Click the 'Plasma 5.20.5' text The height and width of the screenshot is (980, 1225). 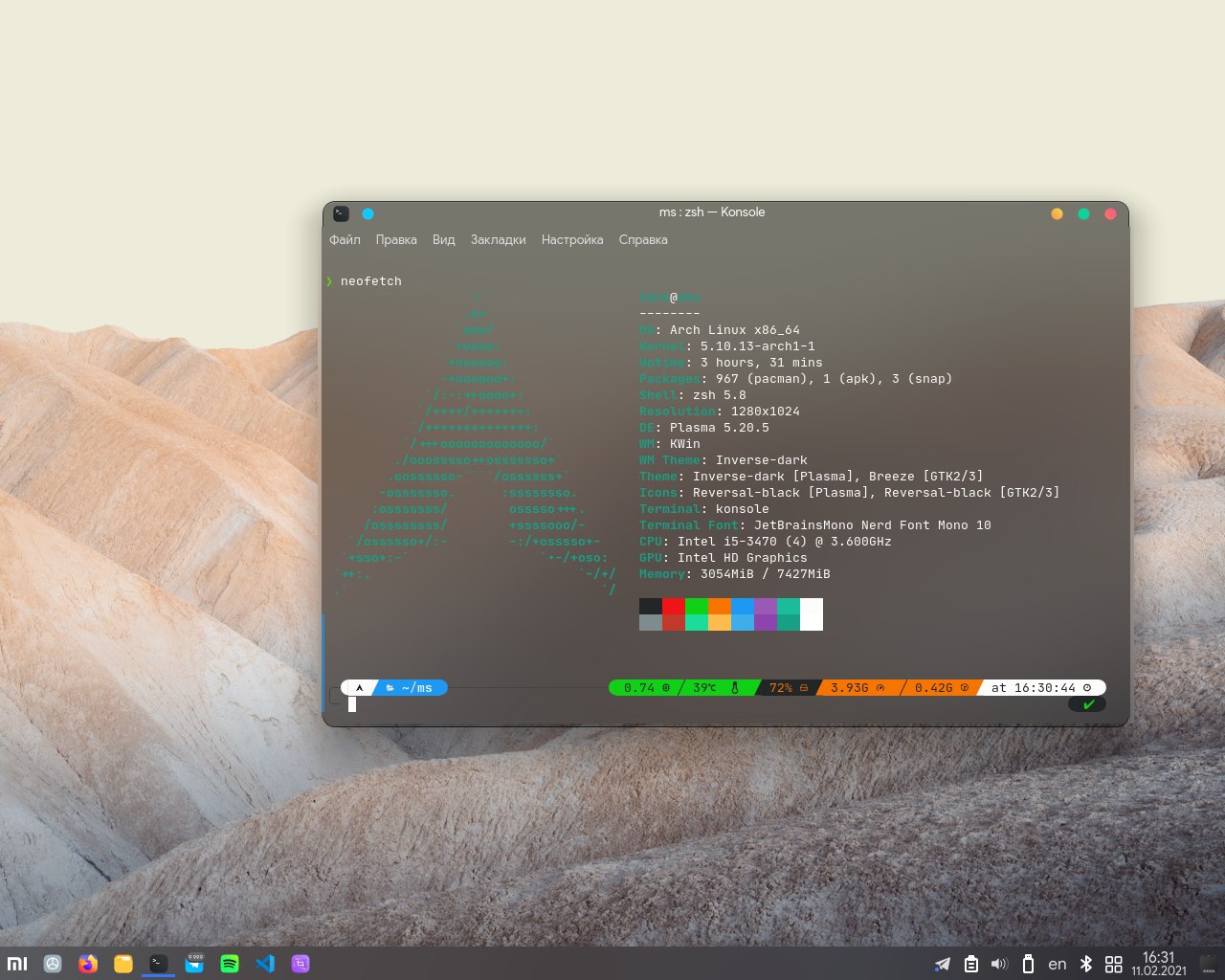click(x=720, y=428)
